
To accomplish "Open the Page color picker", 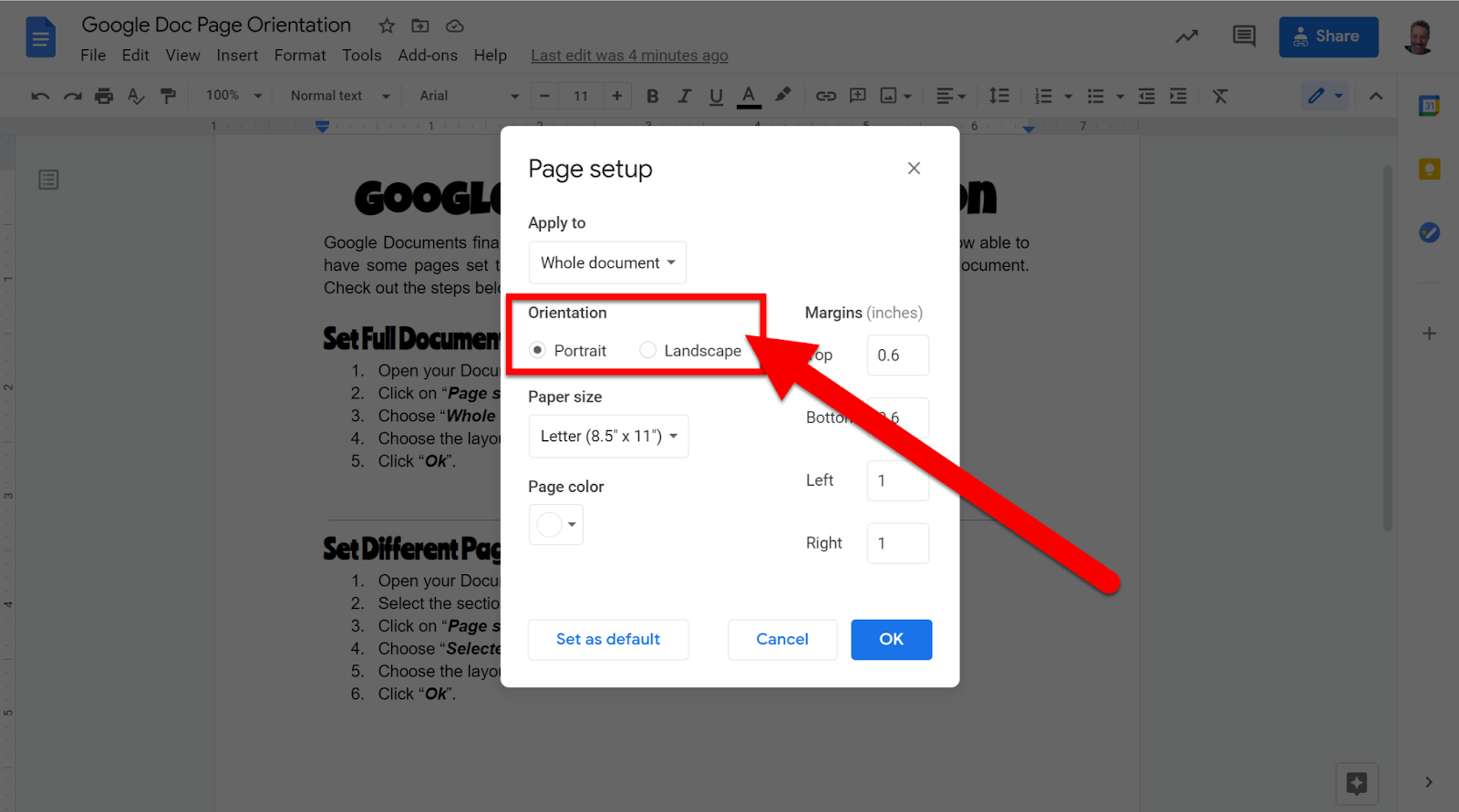I will [555, 525].
